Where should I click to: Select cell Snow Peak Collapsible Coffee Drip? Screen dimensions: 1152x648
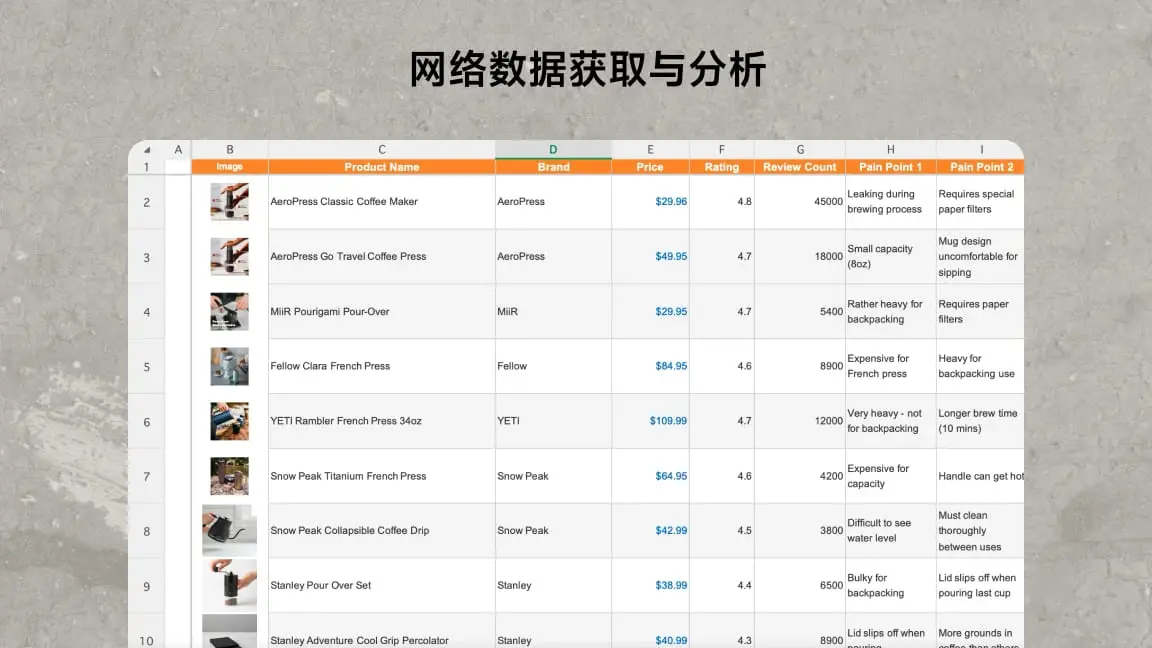(381, 530)
